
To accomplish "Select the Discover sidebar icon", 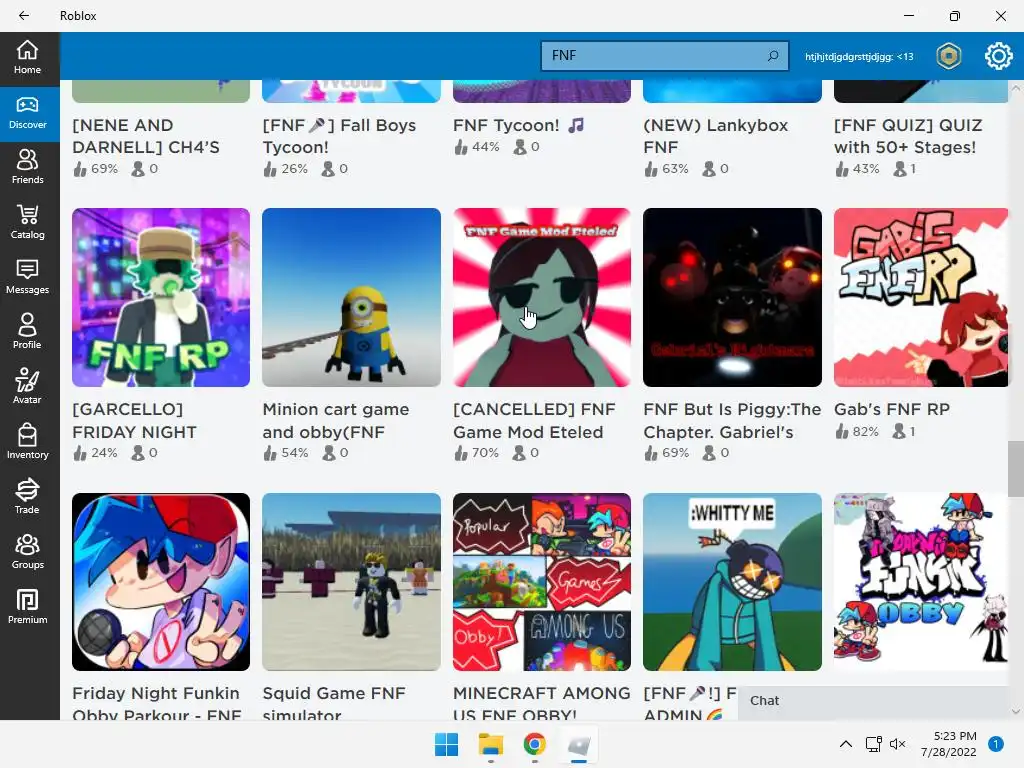I will 27,113.
